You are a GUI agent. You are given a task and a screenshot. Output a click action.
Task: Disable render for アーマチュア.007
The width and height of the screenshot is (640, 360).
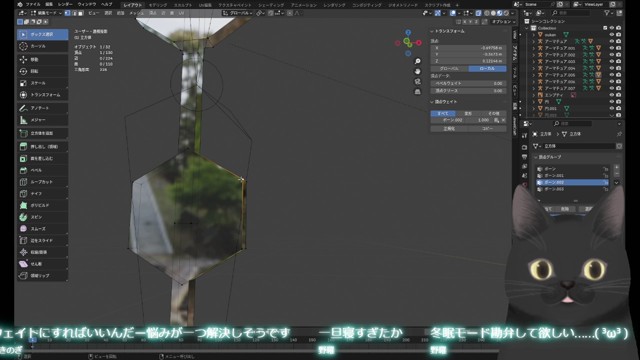point(618,88)
